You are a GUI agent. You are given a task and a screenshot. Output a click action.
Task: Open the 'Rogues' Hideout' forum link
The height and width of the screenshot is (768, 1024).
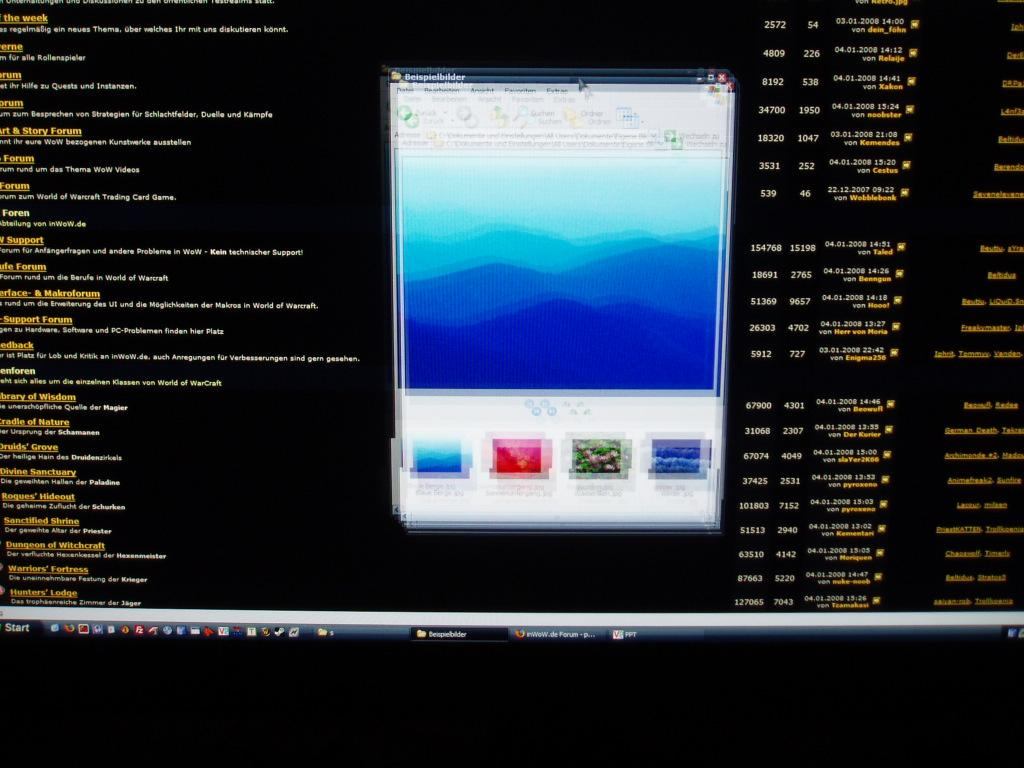pyautogui.click(x=39, y=496)
